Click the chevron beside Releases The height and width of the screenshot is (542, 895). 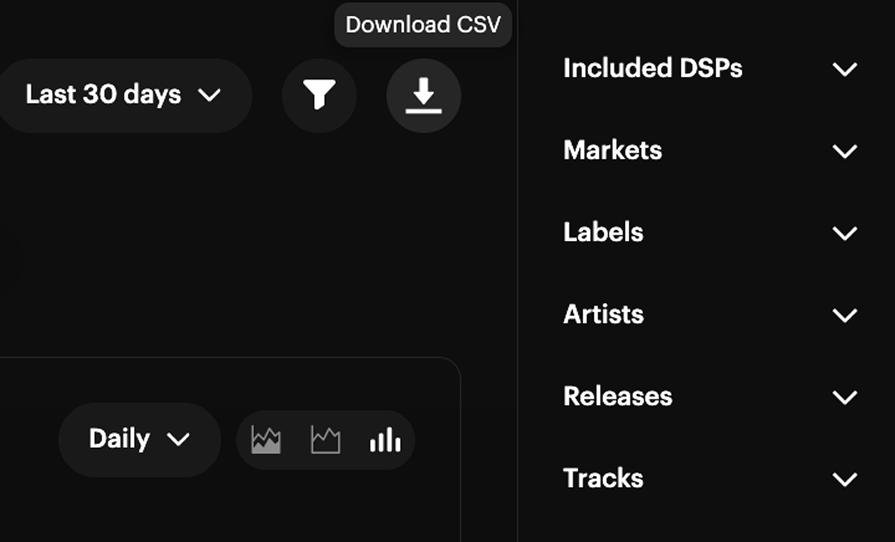pyautogui.click(x=845, y=398)
